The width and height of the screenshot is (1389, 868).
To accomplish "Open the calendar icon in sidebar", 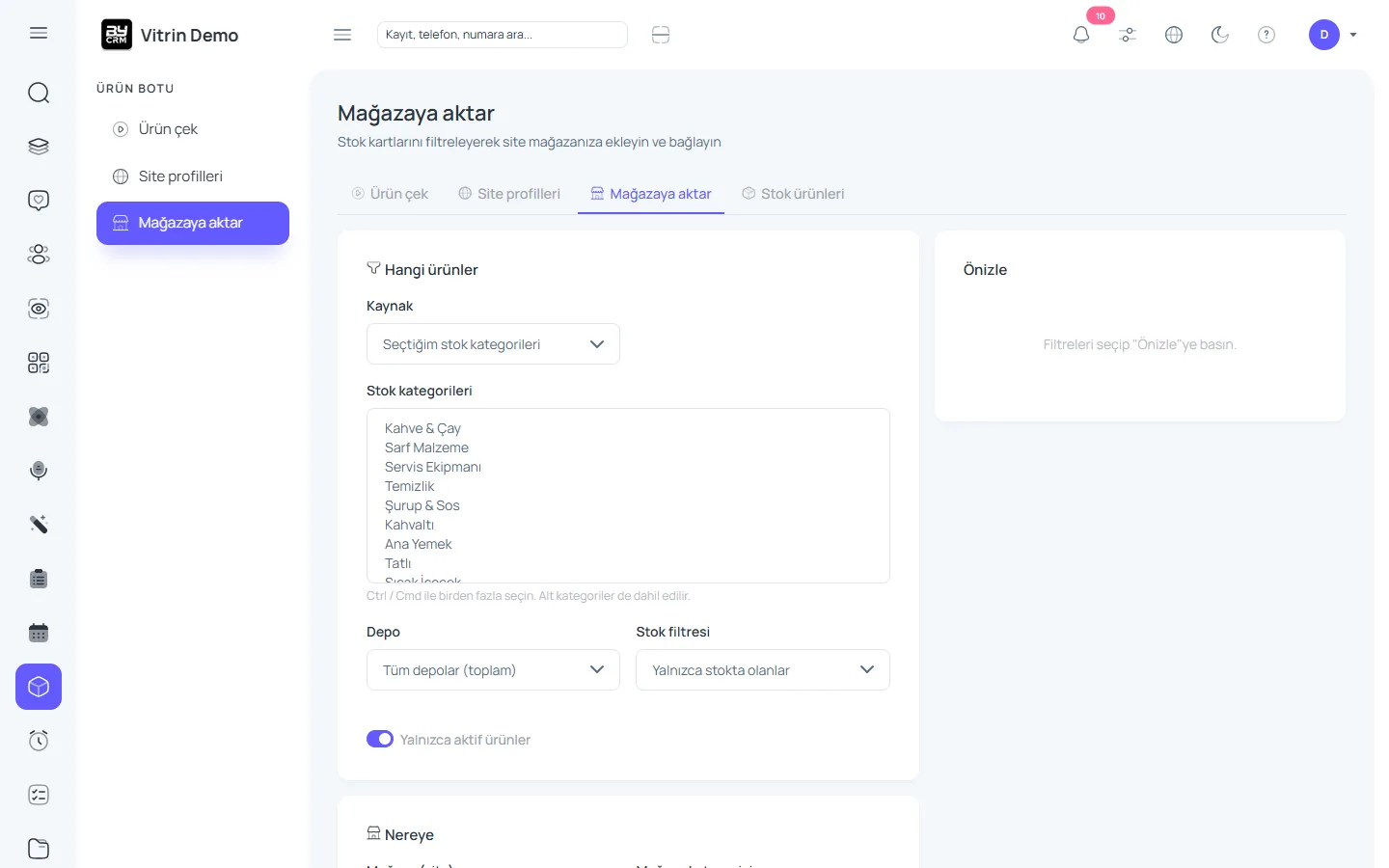I will [x=39, y=633].
